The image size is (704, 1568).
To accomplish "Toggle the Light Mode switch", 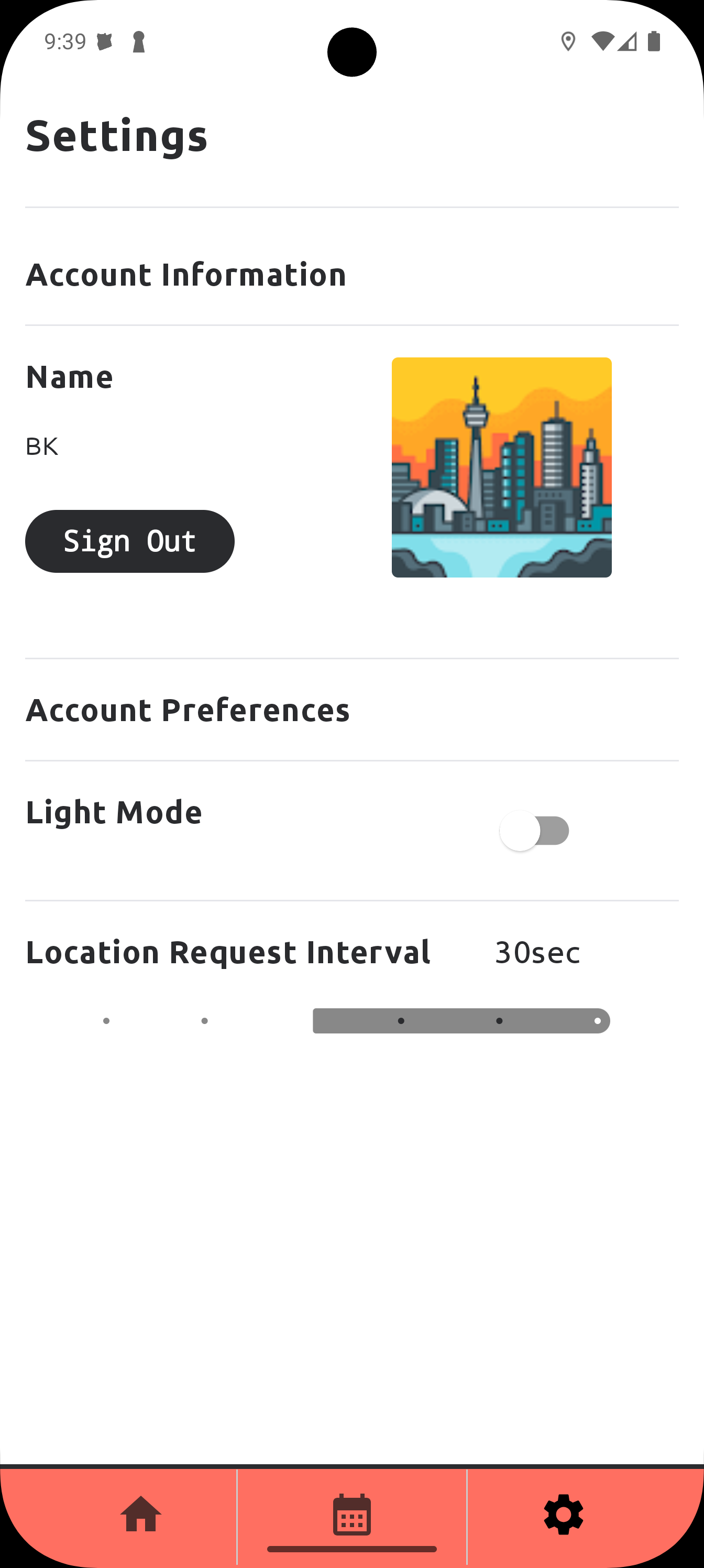I will click(534, 831).
